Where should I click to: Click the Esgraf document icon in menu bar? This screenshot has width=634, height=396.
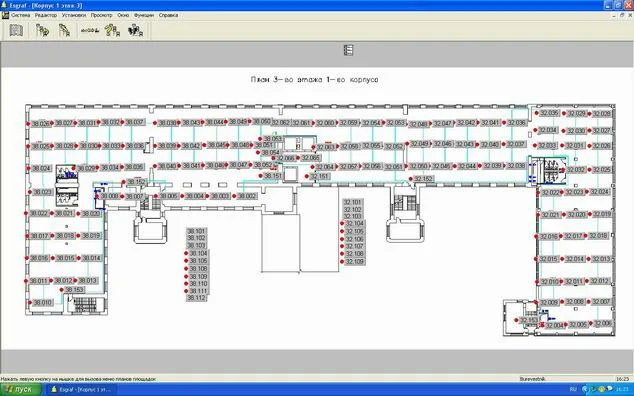(5, 15)
